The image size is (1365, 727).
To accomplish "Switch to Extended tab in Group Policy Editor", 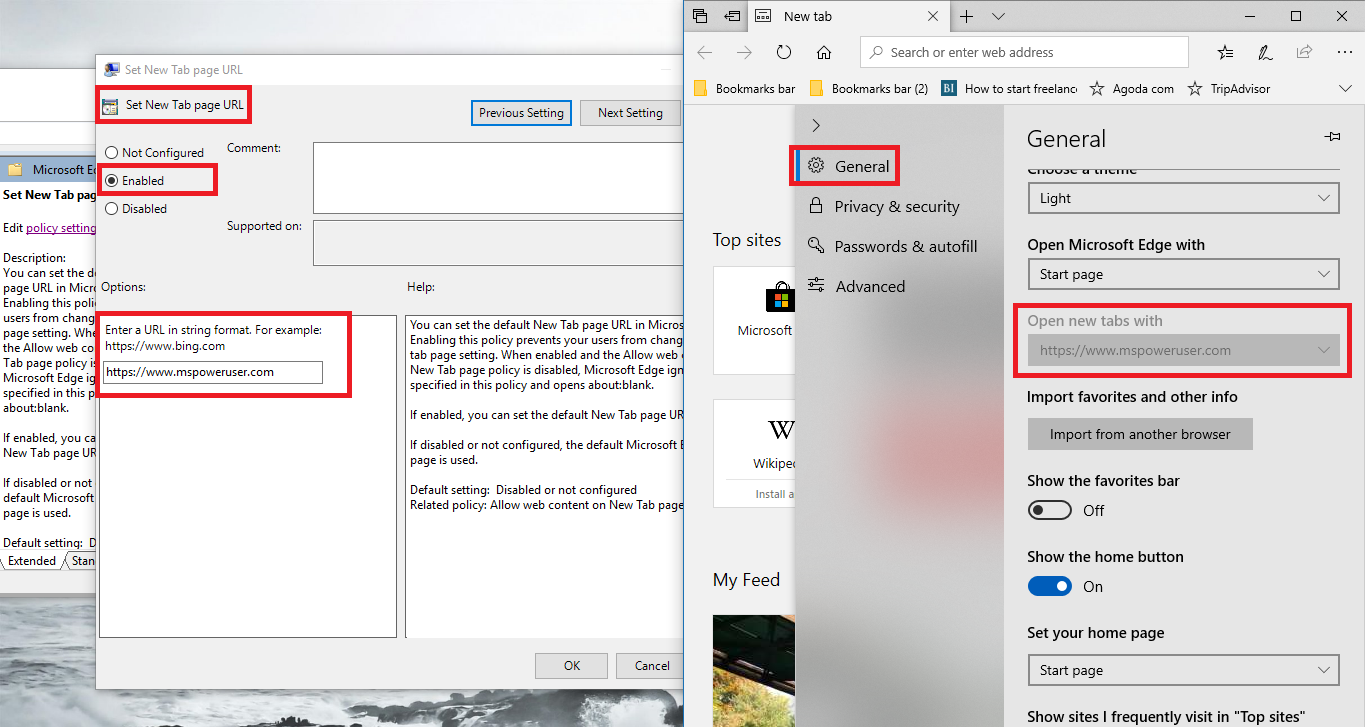I will click(x=31, y=561).
